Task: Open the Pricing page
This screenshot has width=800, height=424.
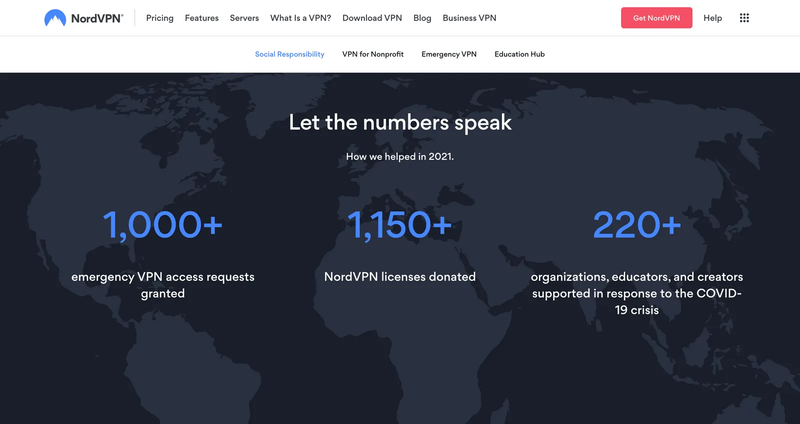Action: point(160,18)
